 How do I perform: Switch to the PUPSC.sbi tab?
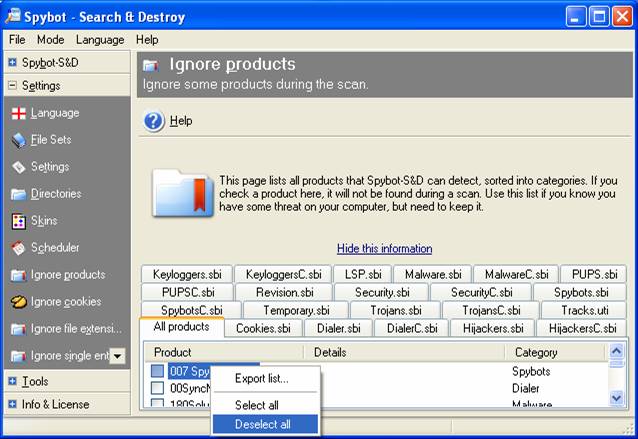pos(188,292)
